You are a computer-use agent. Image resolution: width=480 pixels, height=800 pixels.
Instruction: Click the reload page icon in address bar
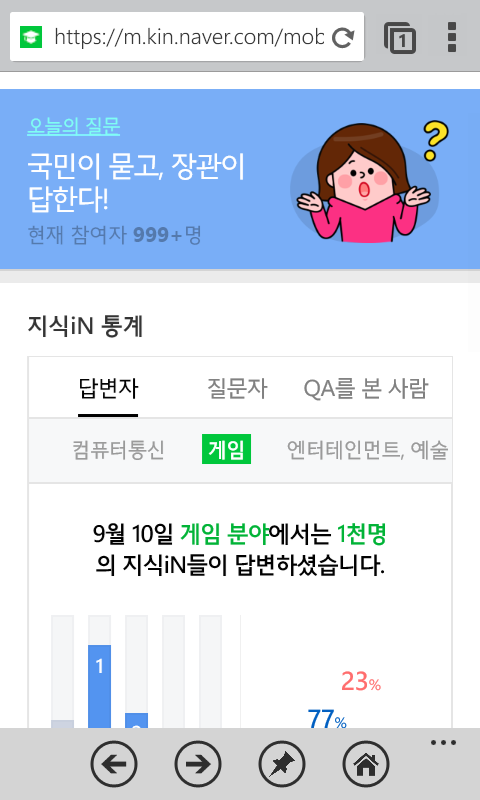coord(343,37)
